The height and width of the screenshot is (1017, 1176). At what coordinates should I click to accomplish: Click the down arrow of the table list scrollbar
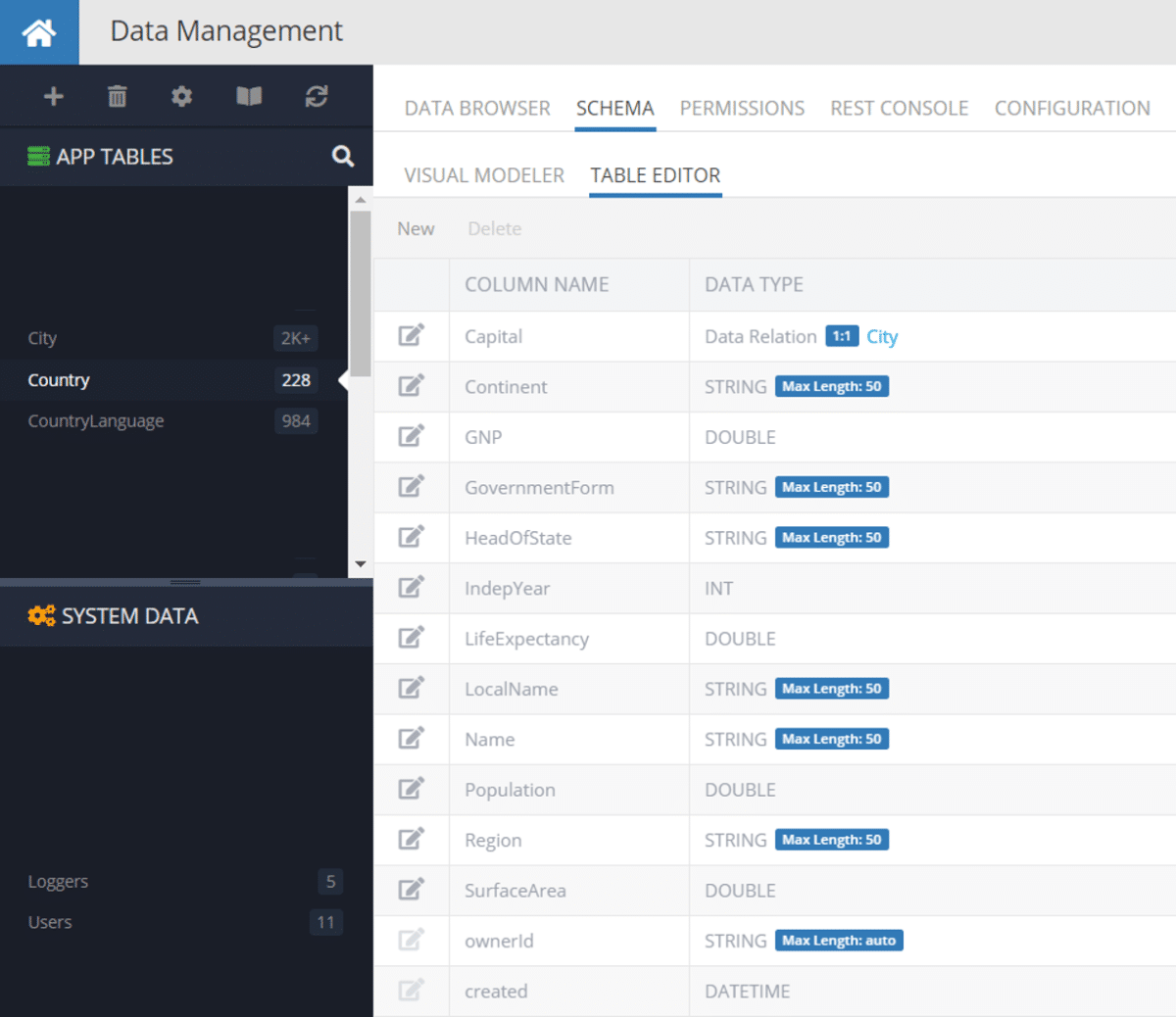[360, 564]
